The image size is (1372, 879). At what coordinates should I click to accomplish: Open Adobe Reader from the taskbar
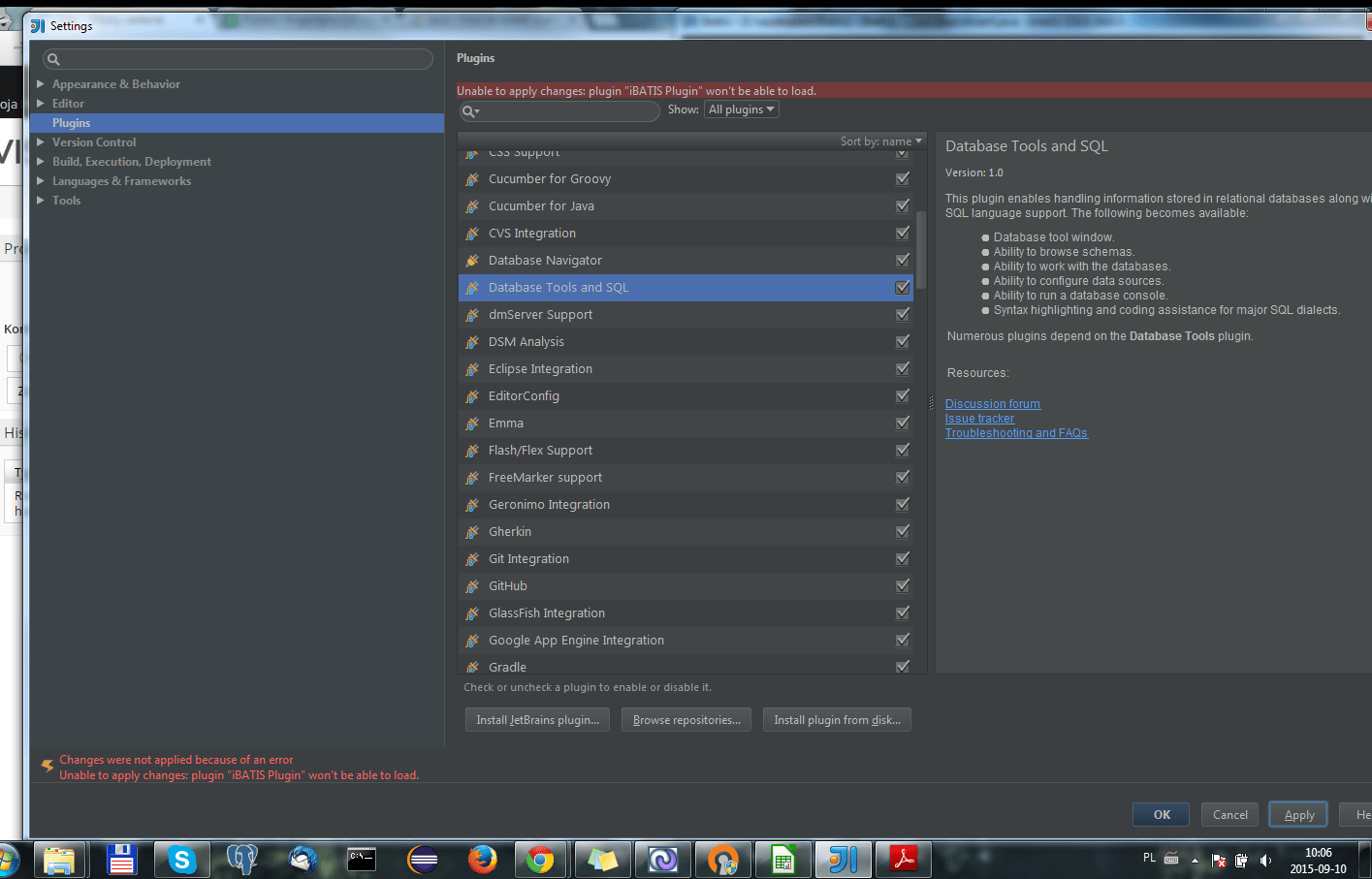coord(904,859)
